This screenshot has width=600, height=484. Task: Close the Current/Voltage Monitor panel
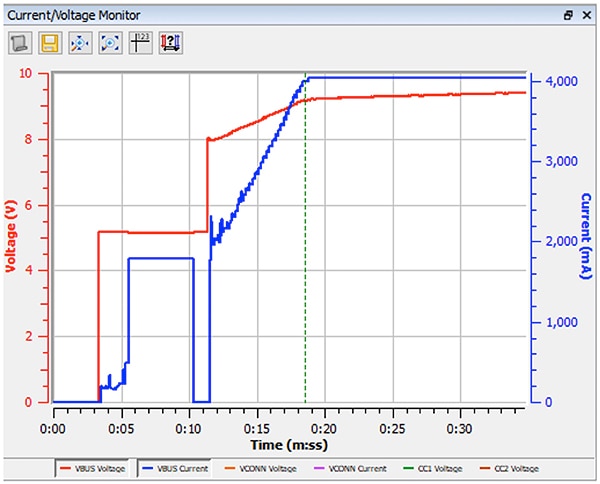point(587,16)
